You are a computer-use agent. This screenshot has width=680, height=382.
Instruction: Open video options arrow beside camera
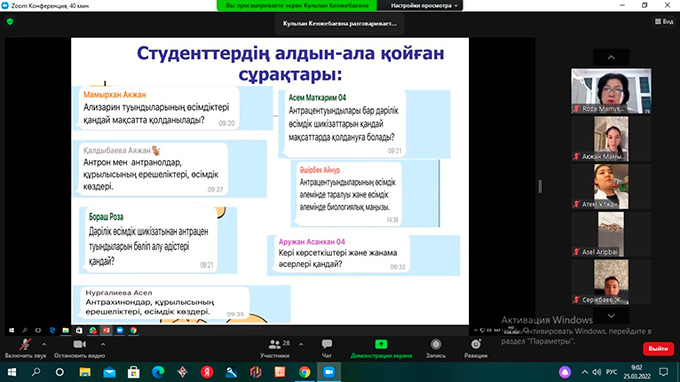103,344
